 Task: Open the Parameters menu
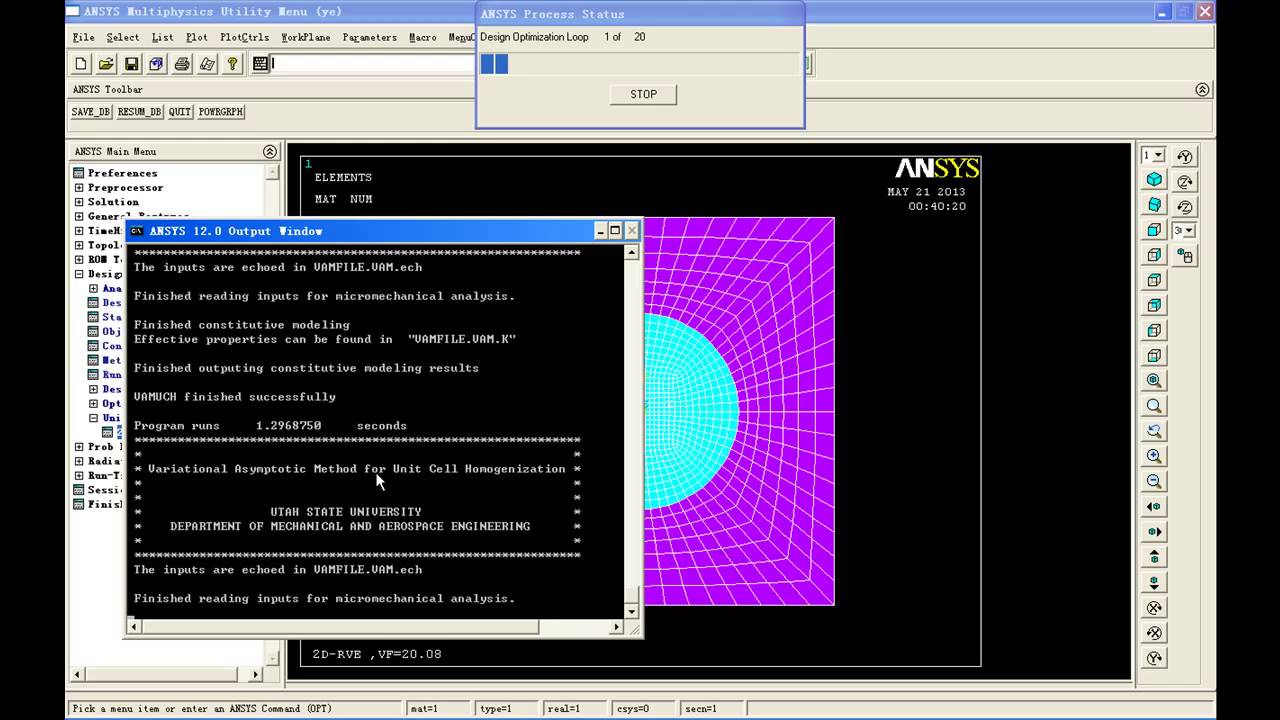point(369,37)
